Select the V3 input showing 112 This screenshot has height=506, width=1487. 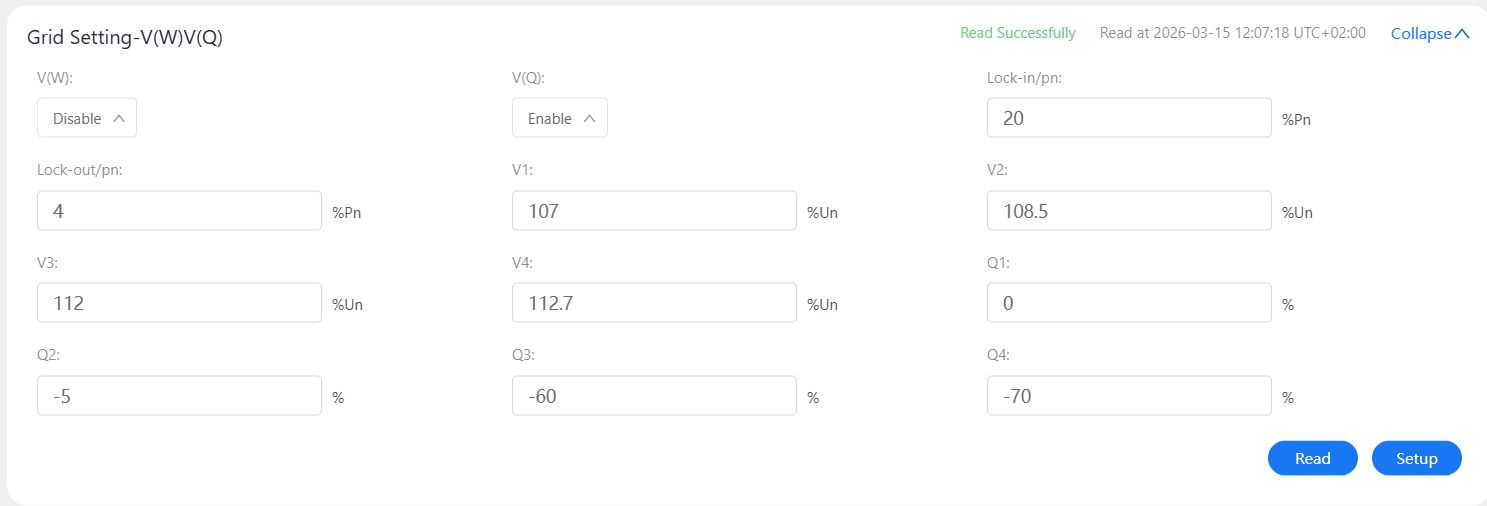tap(179, 303)
